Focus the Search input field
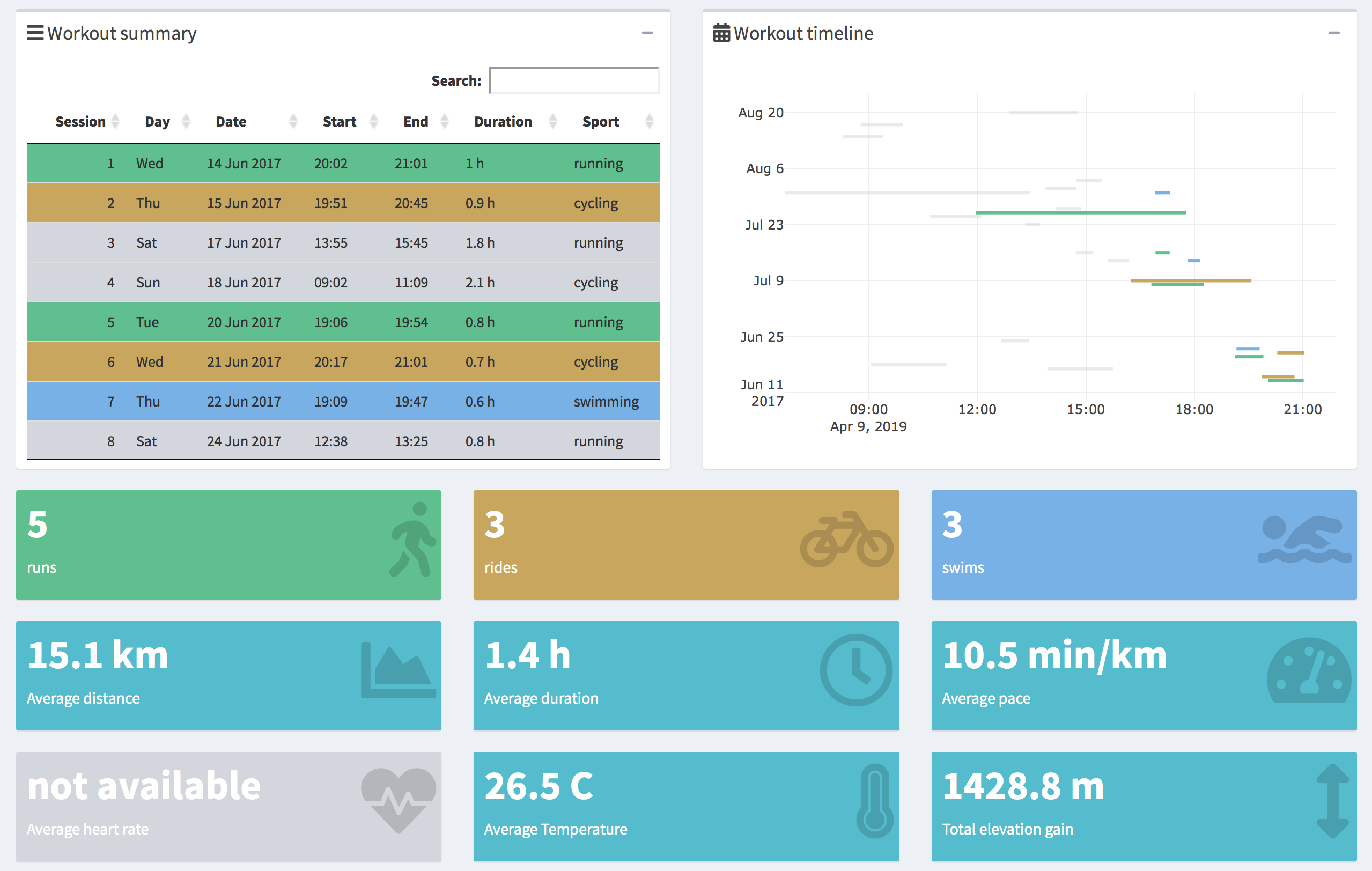Screen dimensions: 1372x871 [x=574, y=81]
